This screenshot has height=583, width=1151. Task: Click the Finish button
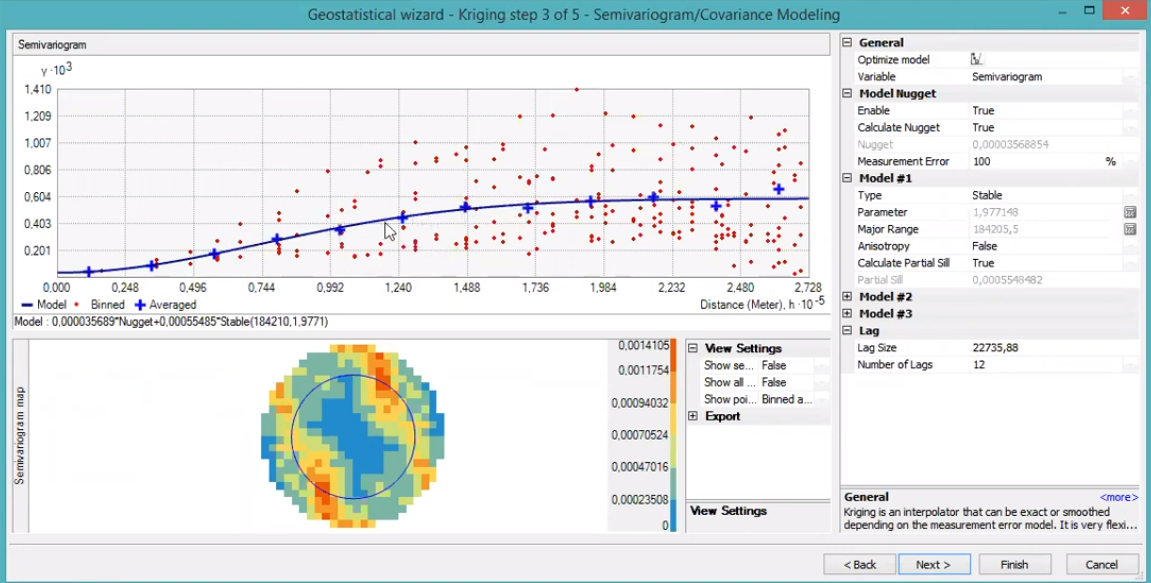tap(1014, 565)
